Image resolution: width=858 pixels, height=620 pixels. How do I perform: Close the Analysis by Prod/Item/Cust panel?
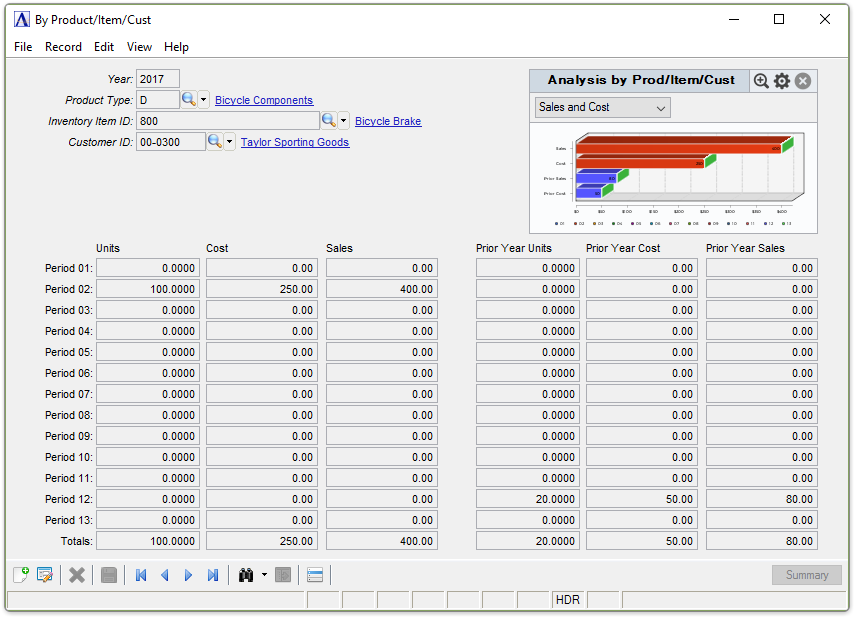point(803,81)
